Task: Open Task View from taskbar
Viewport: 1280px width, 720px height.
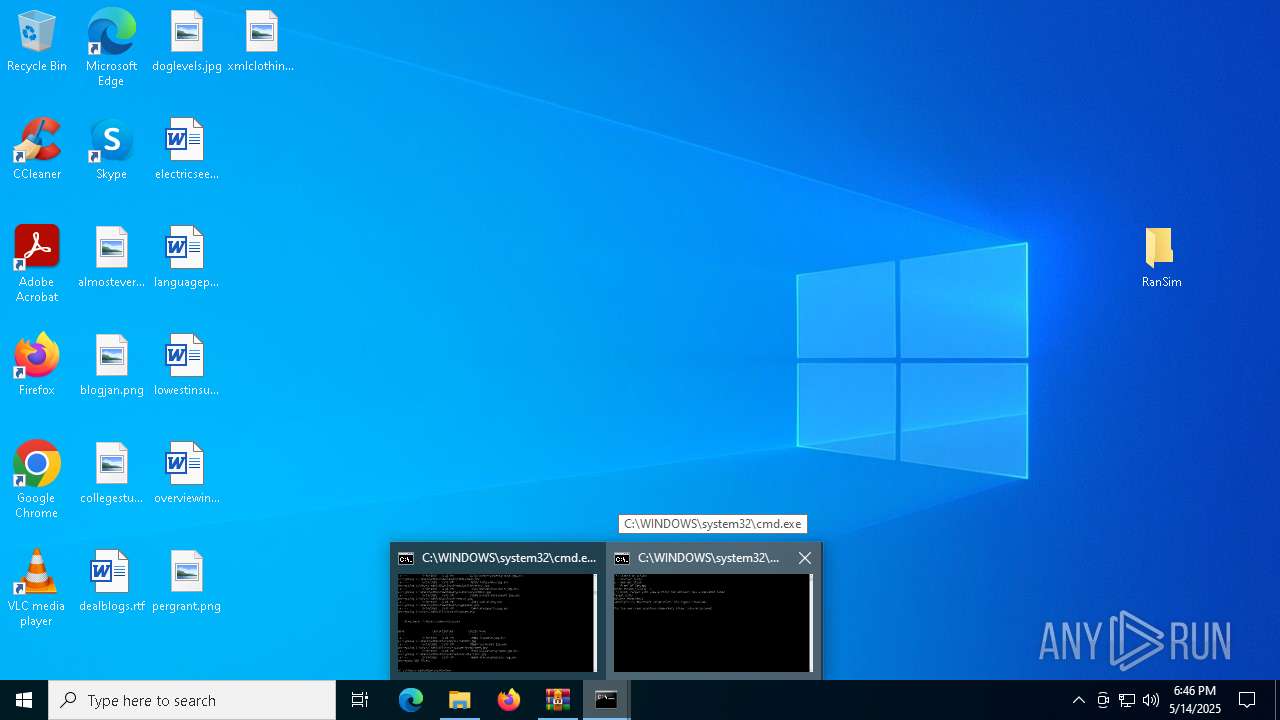Action: (x=360, y=700)
